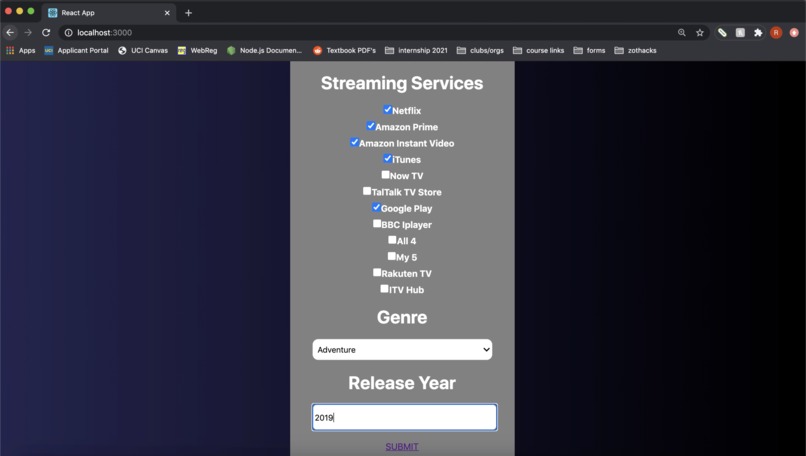Click the pencil-shaped extension icon
Viewport: 806px width, 456px height.
pos(722,32)
